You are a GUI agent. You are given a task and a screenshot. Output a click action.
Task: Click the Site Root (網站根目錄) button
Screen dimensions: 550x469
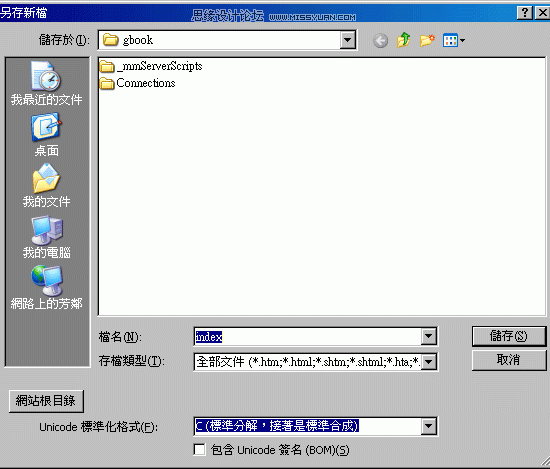point(46,401)
